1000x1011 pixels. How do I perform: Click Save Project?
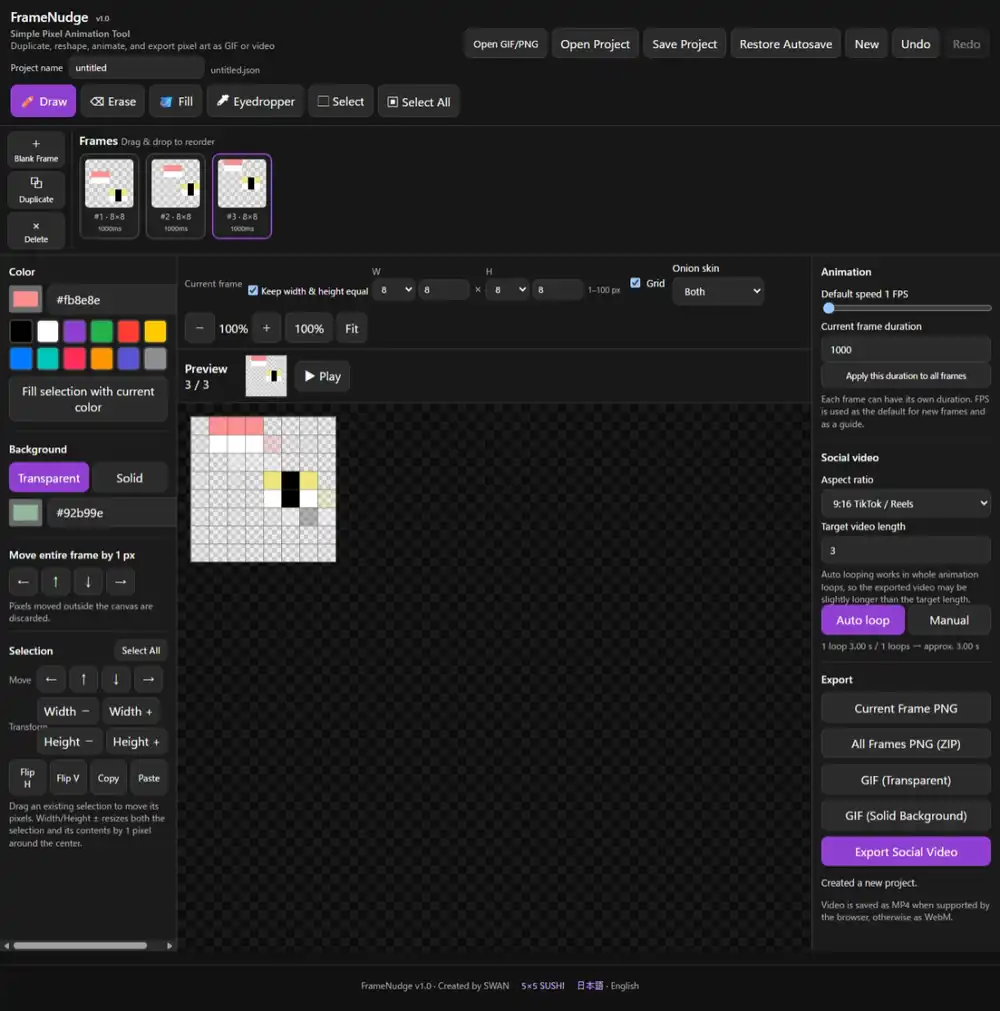pos(684,44)
